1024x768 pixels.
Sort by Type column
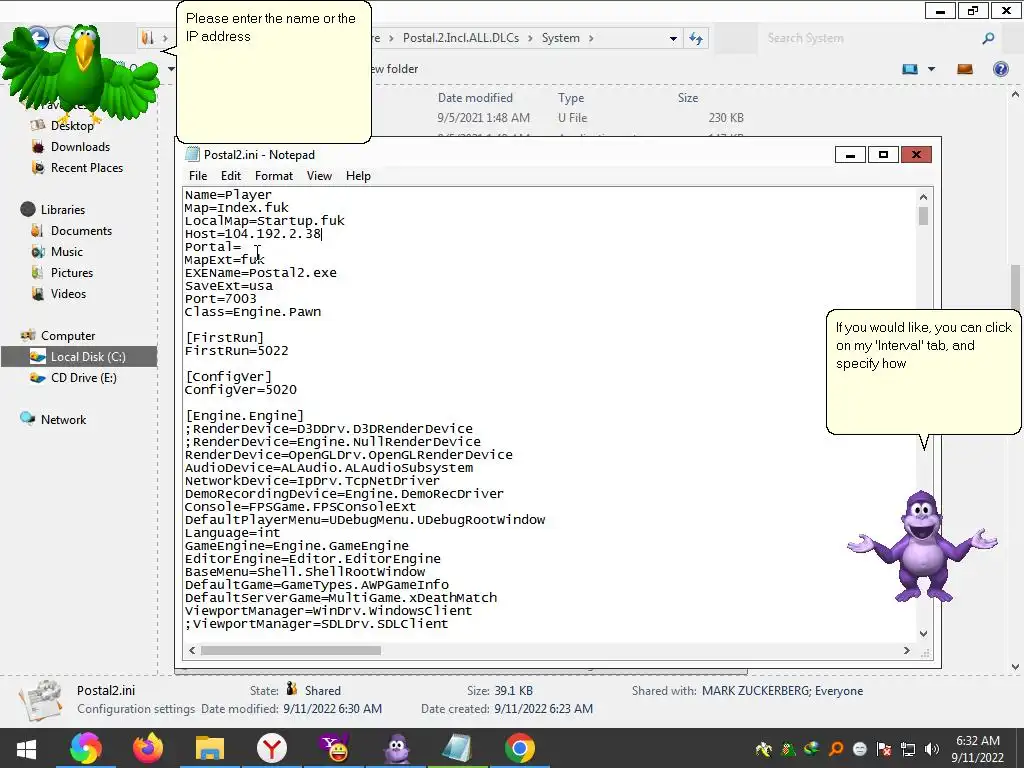pos(571,98)
